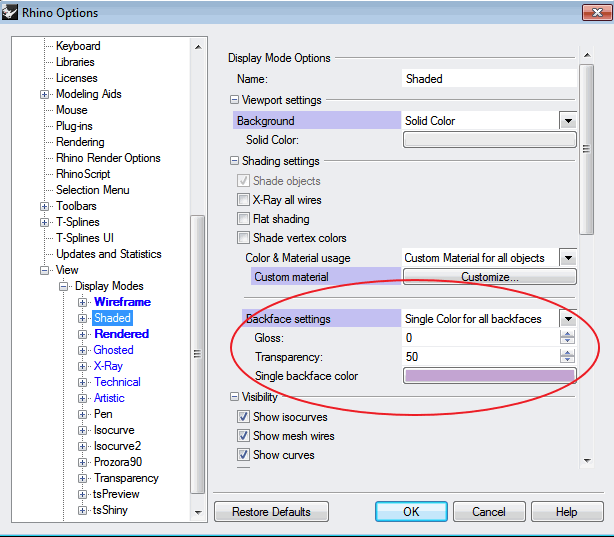Uncheck the Show isocurves checkbox
Image resolution: width=614 pixels, height=537 pixels.
click(243, 416)
